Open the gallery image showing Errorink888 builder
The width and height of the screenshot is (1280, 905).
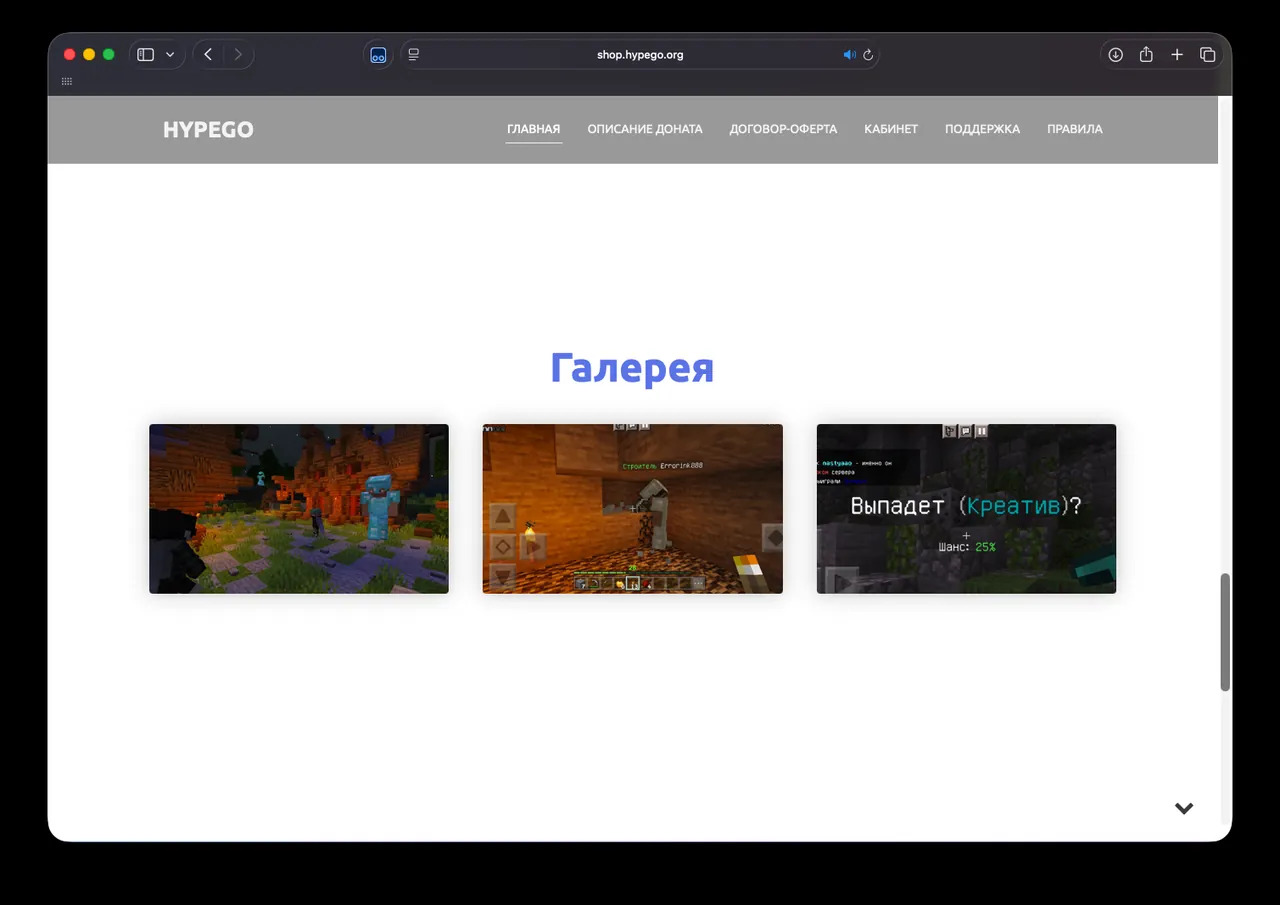(x=633, y=509)
